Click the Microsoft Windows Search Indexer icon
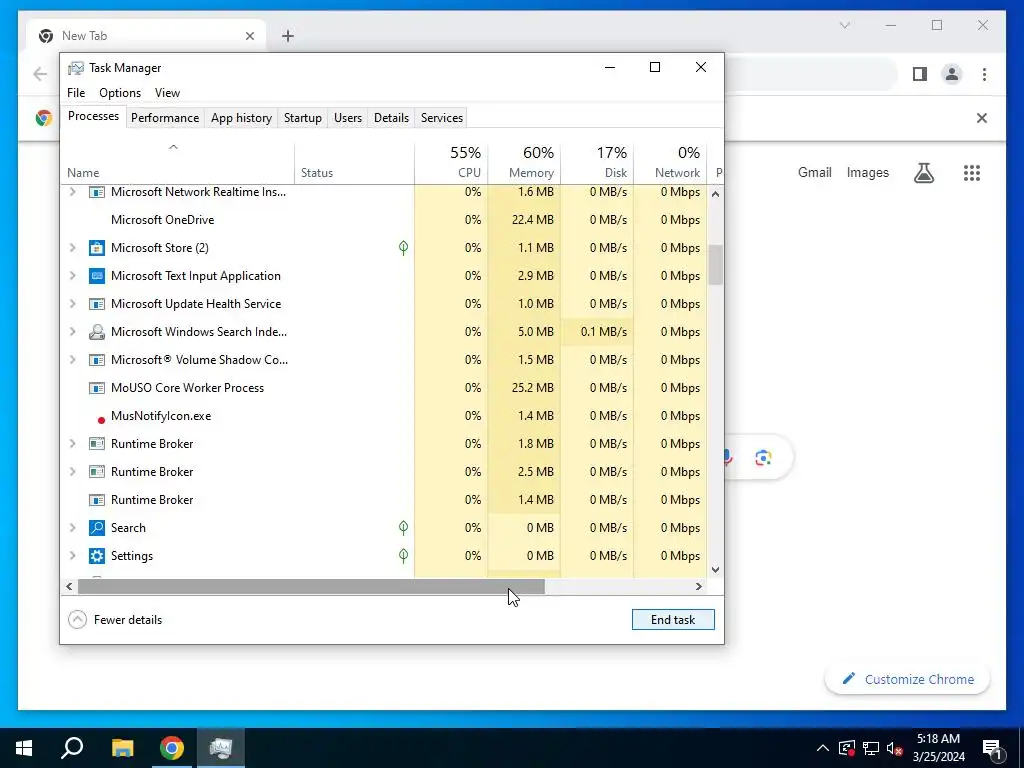The image size is (1024, 768). 97,332
